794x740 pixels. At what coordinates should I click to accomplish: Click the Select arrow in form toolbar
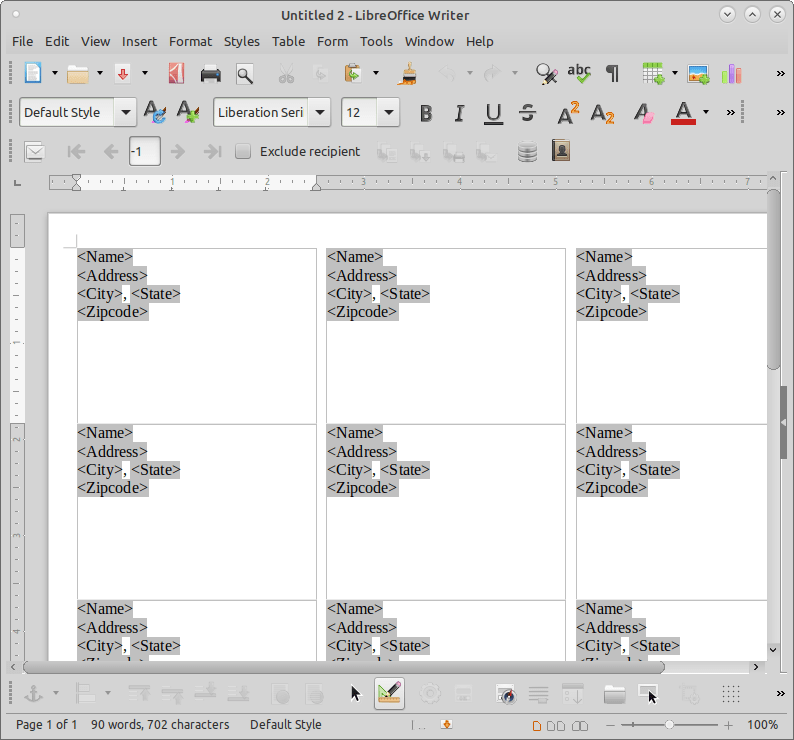356,694
